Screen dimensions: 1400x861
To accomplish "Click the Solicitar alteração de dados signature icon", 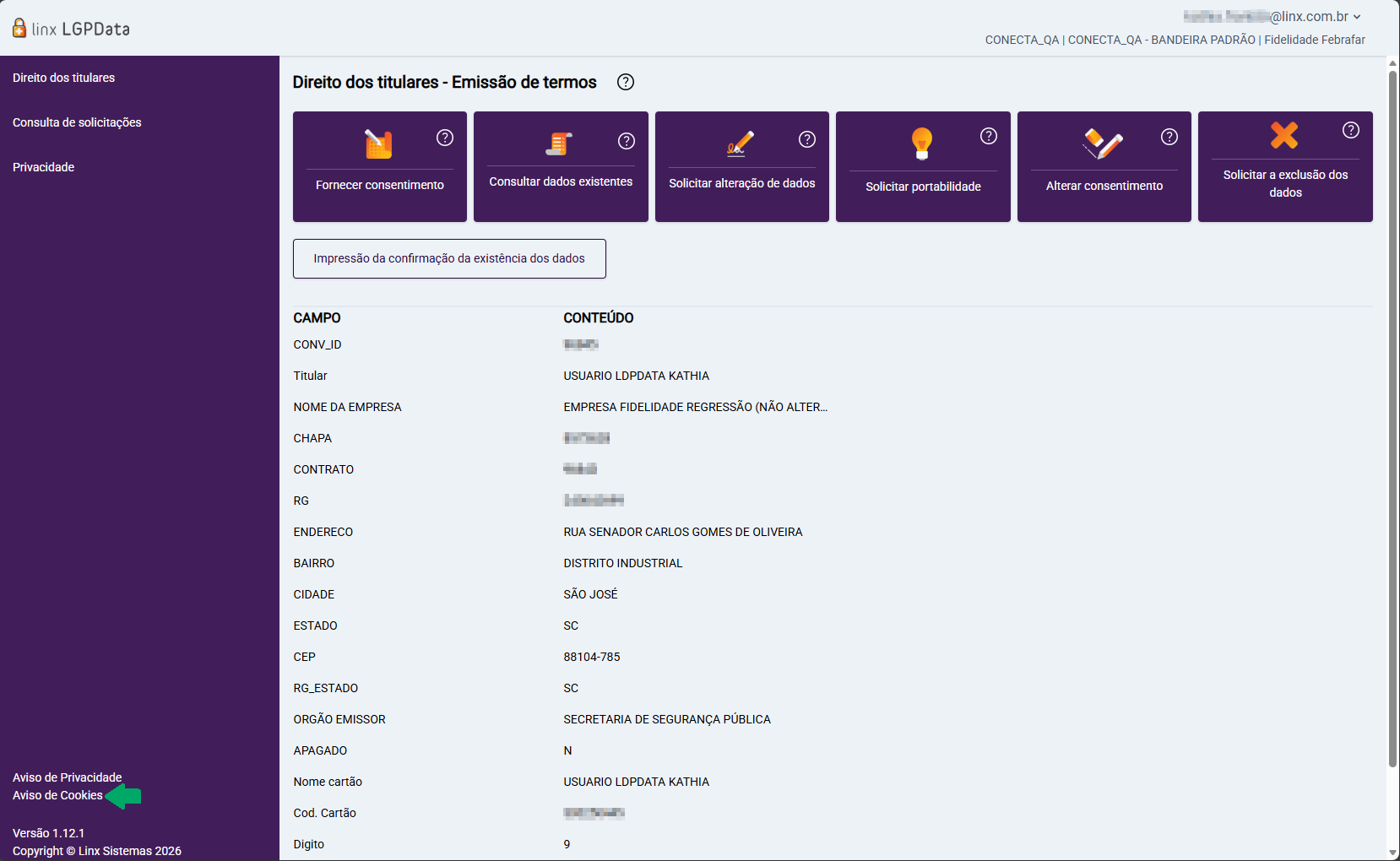I will click(x=741, y=143).
